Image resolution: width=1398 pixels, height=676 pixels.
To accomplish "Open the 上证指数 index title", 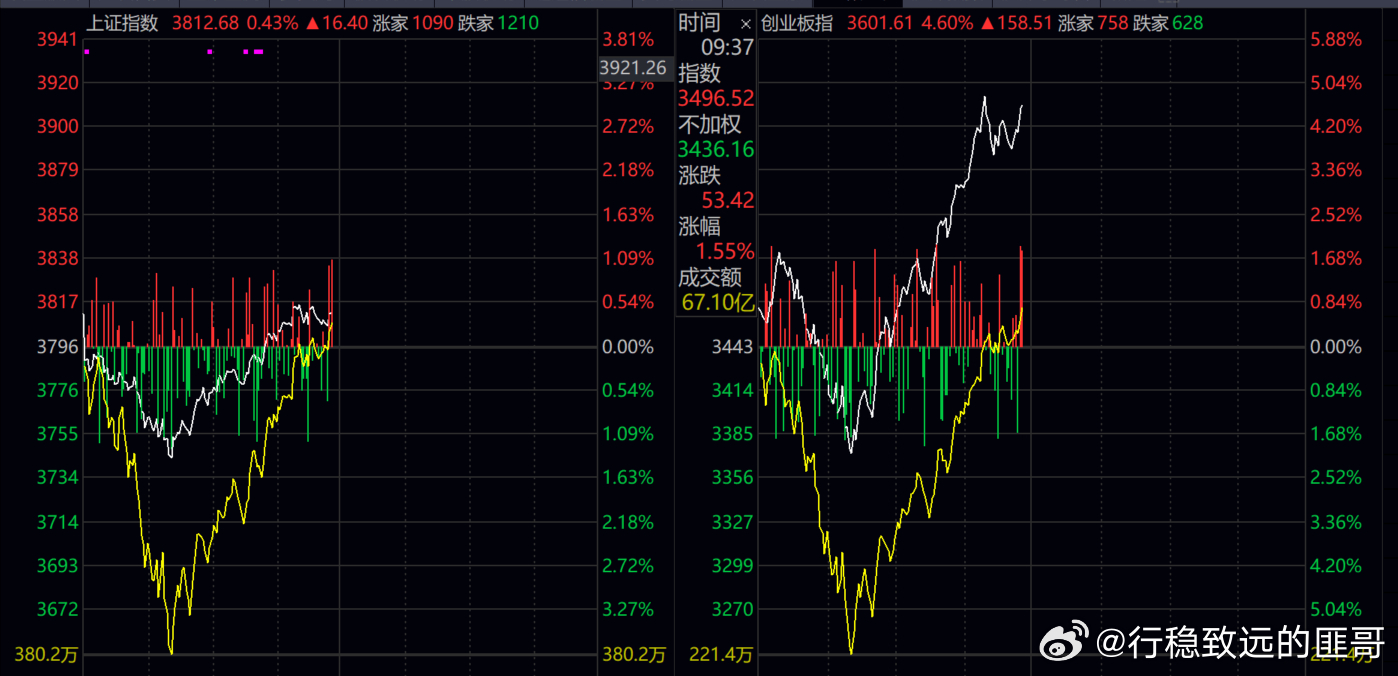I will [x=123, y=23].
